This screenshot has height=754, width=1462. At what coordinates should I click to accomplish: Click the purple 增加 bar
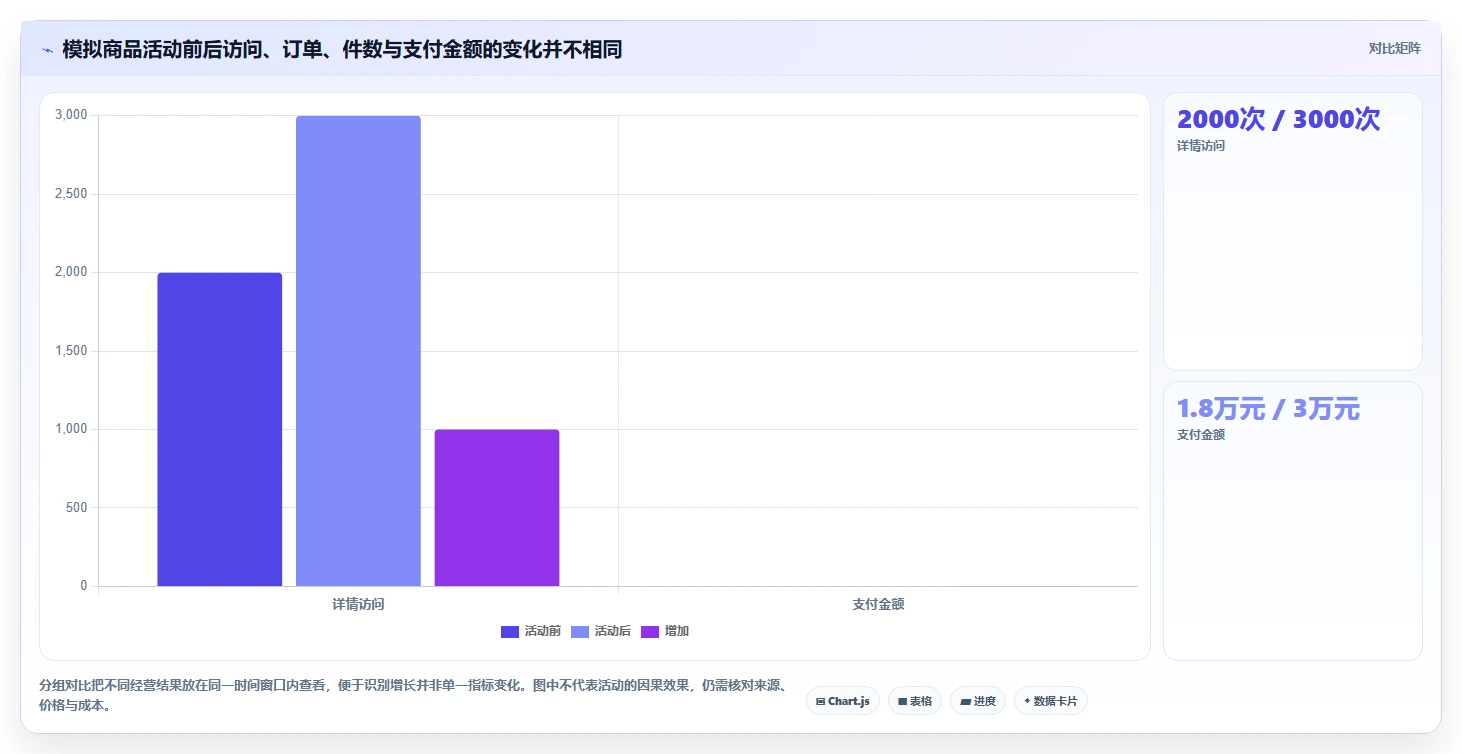click(x=497, y=508)
